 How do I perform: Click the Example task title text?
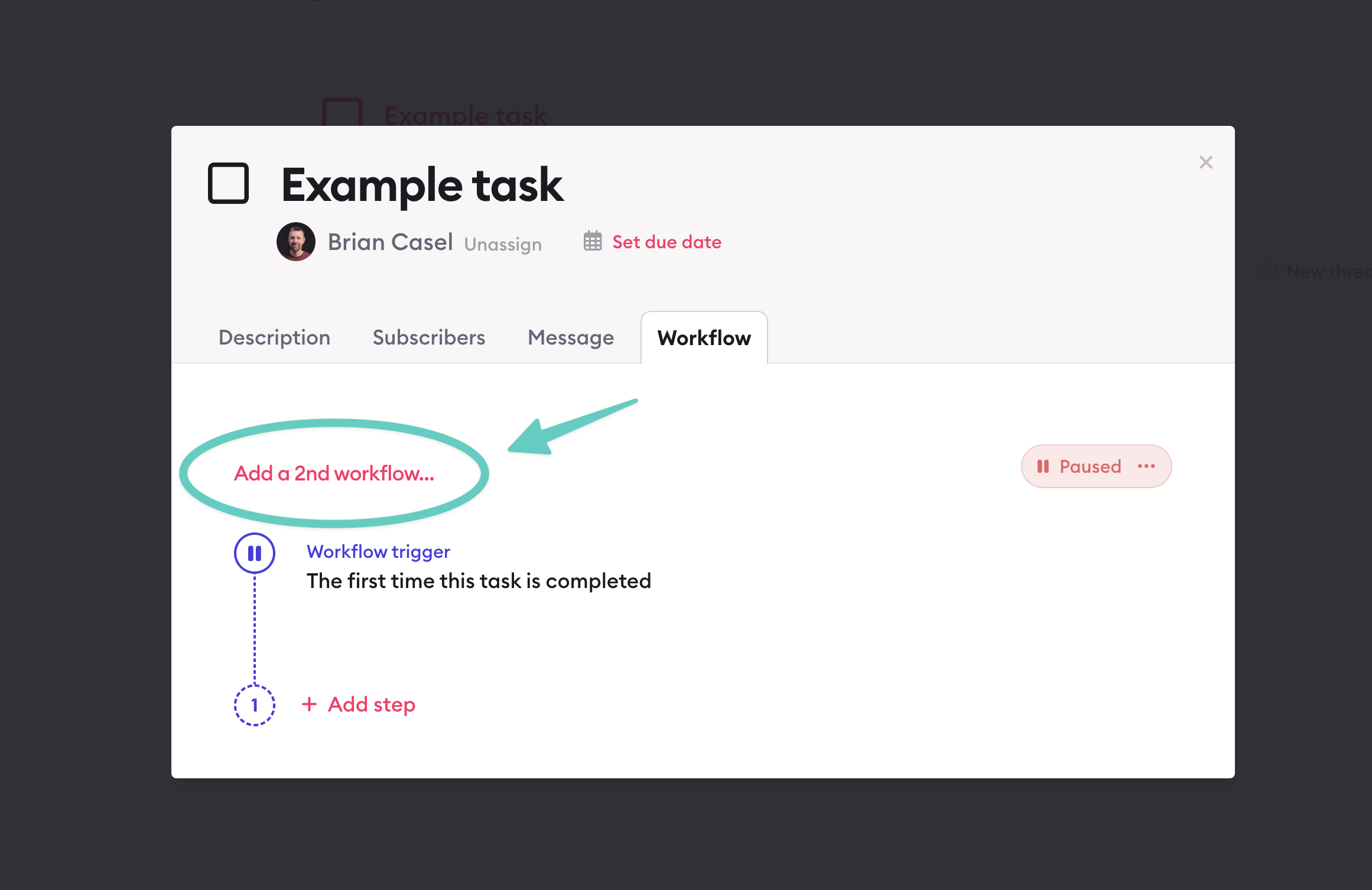point(421,184)
